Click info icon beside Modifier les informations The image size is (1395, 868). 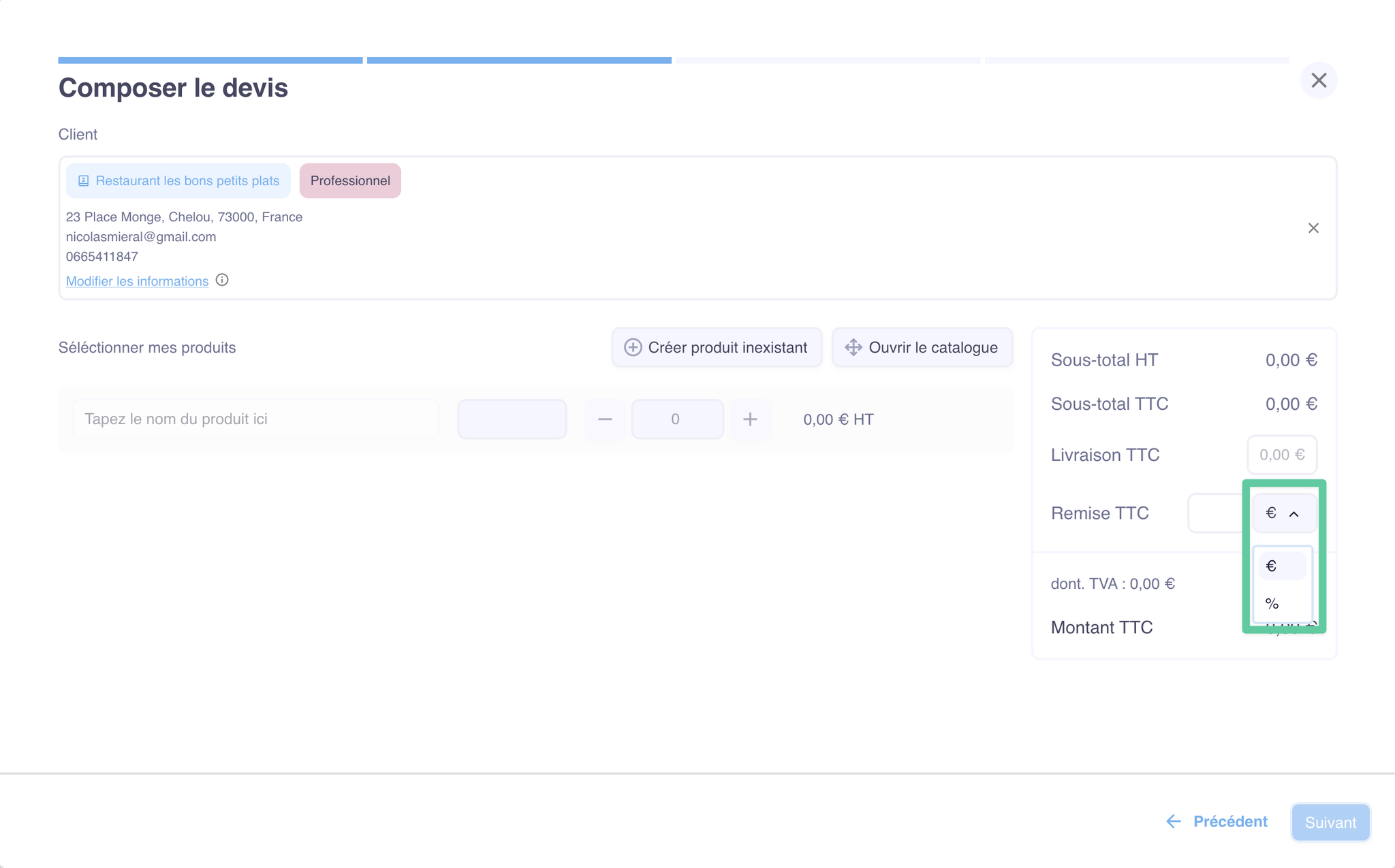(x=222, y=280)
